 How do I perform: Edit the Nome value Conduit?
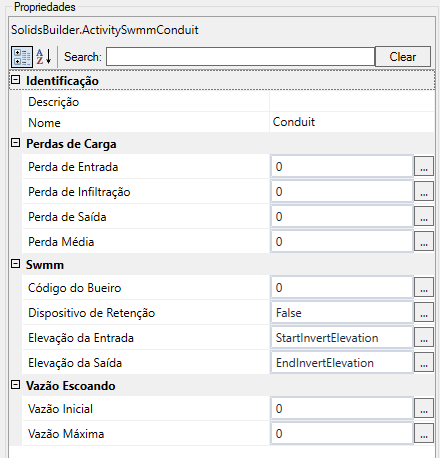tap(352, 122)
